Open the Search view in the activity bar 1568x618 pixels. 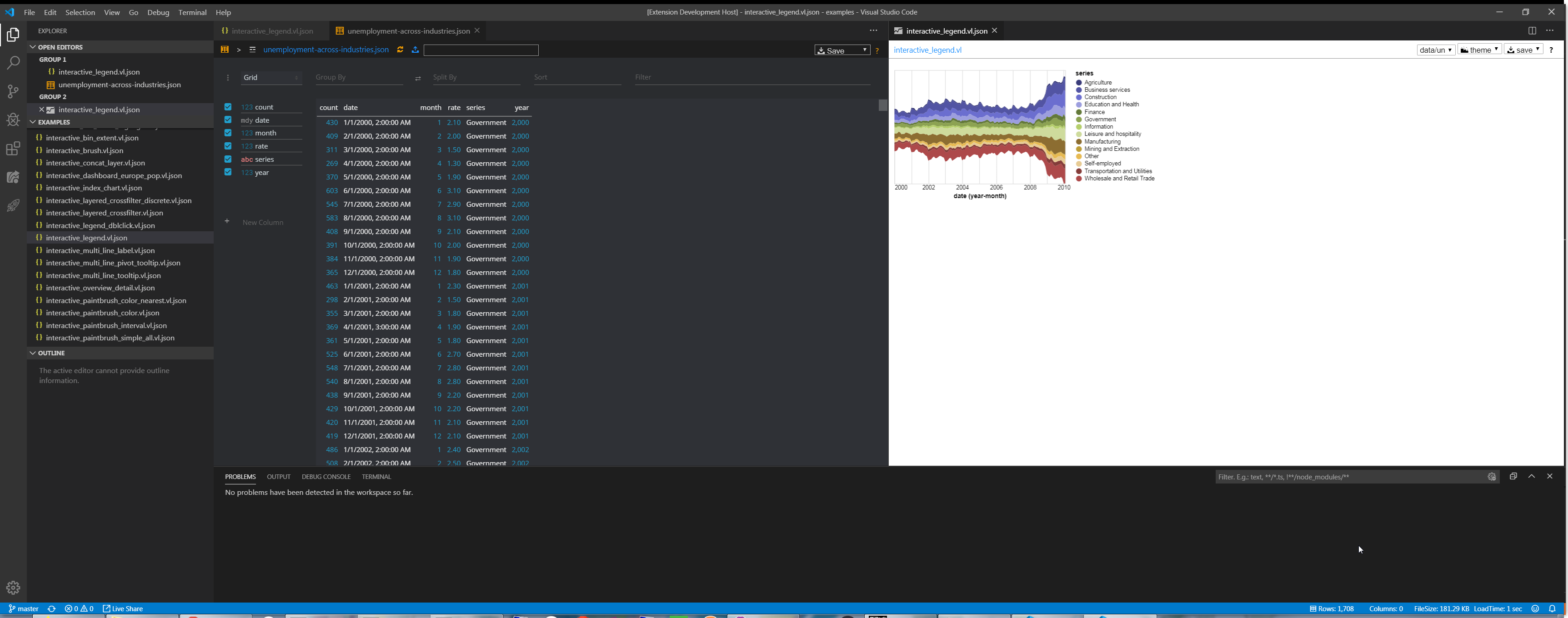pos(13,63)
